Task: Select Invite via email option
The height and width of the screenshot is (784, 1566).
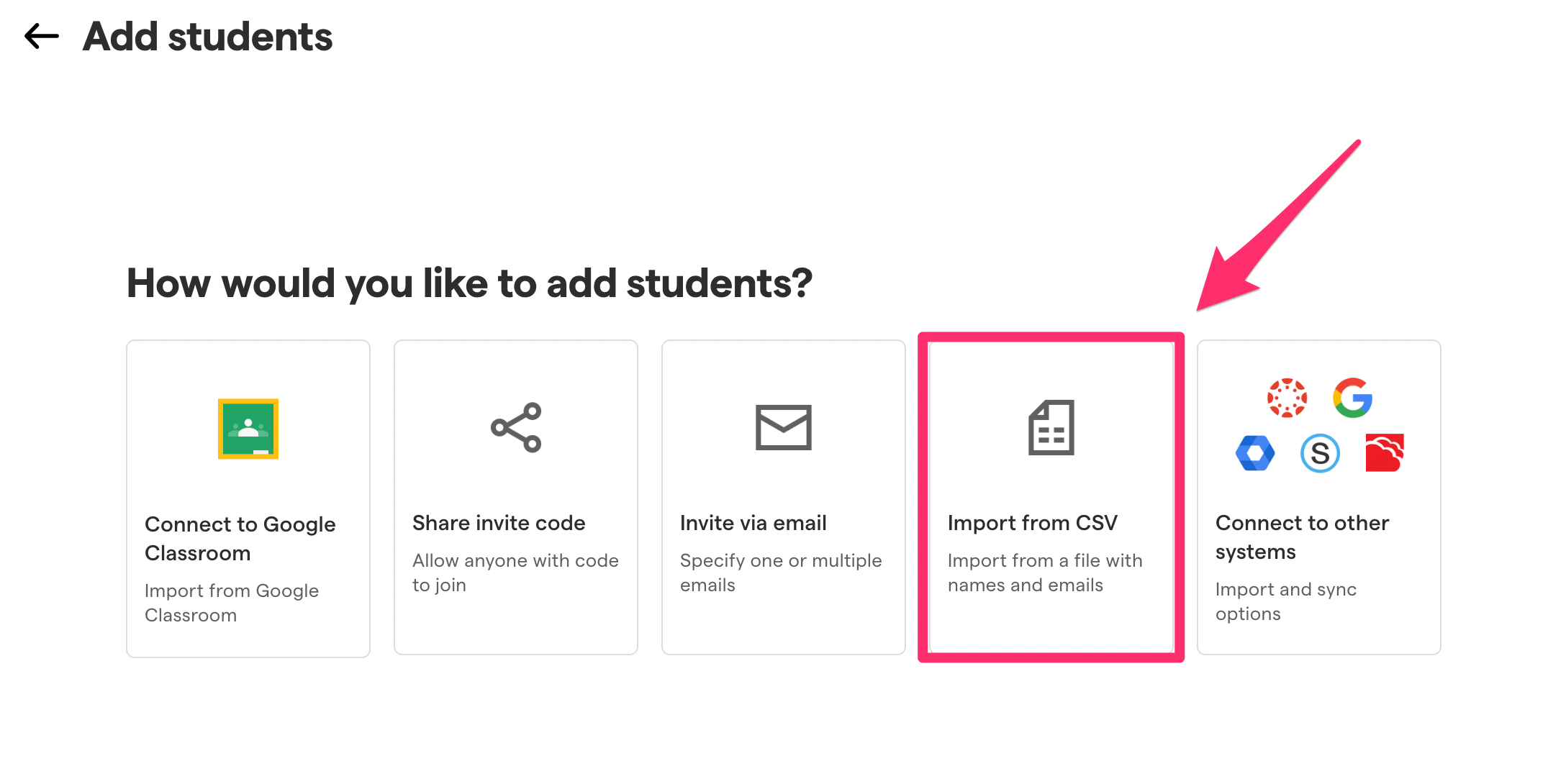Action: pos(784,497)
